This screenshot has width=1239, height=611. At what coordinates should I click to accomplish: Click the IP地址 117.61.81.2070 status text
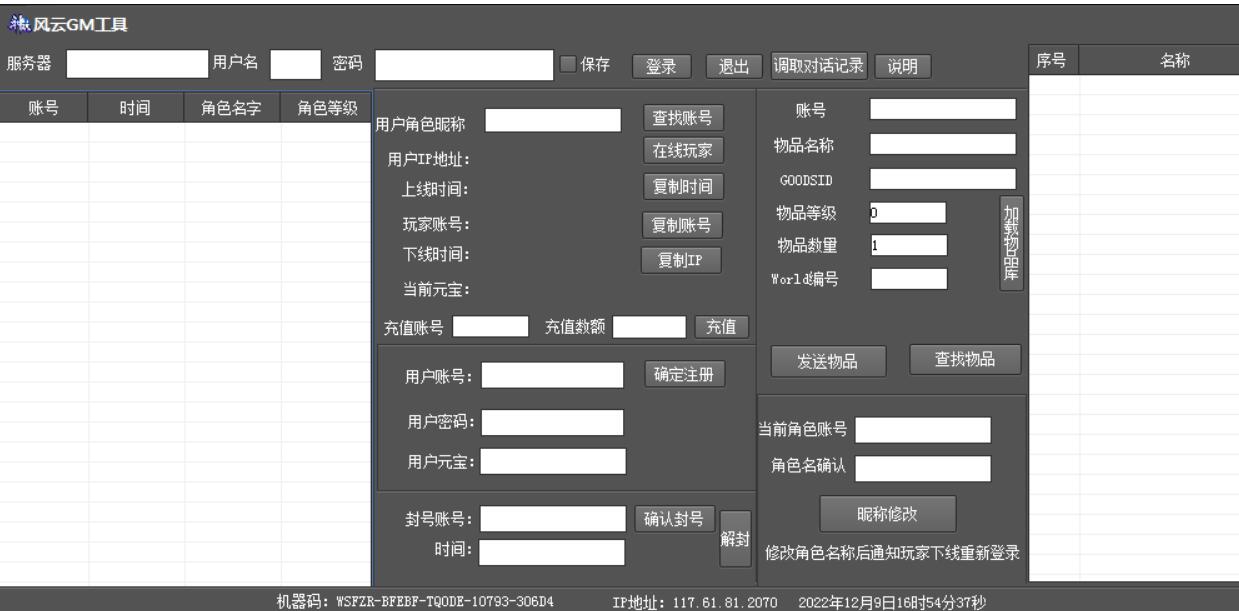[696, 602]
